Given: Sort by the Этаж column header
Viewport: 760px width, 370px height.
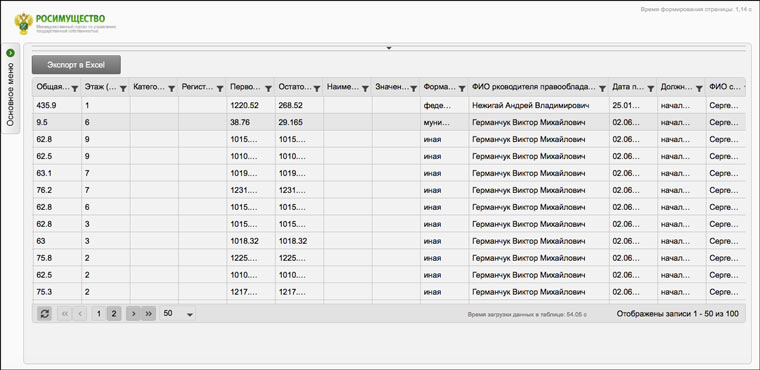Looking at the screenshot, I should (100, 87).
